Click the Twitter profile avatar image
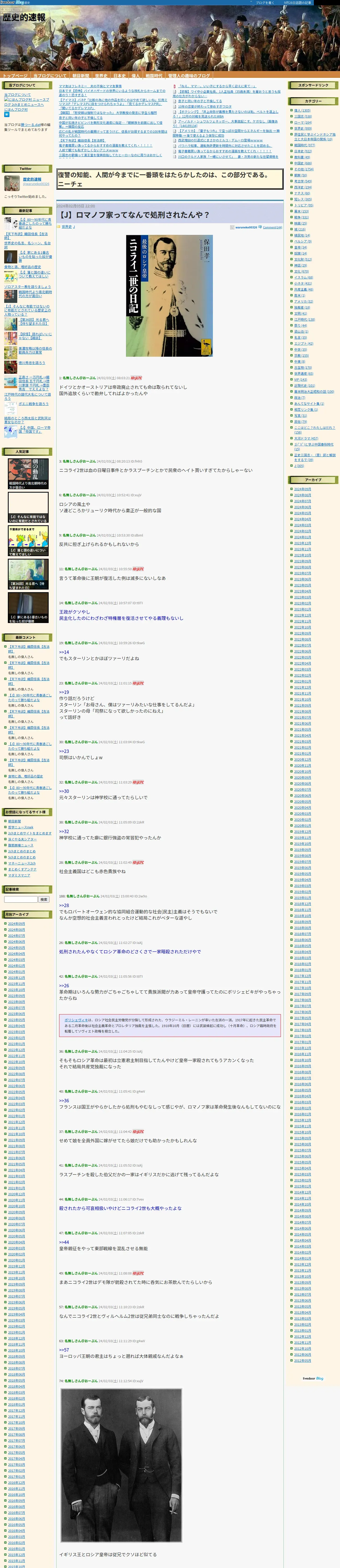 (12, 183)
